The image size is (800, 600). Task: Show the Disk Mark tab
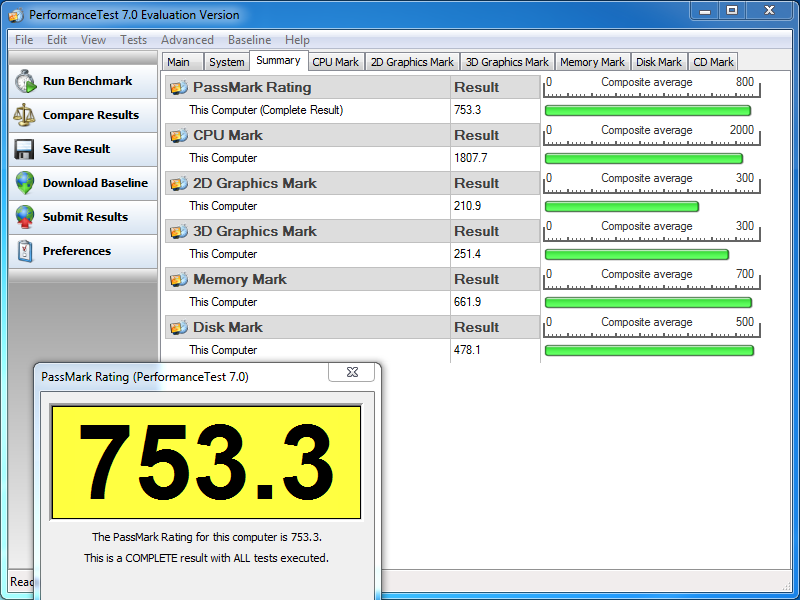[659, 62]
